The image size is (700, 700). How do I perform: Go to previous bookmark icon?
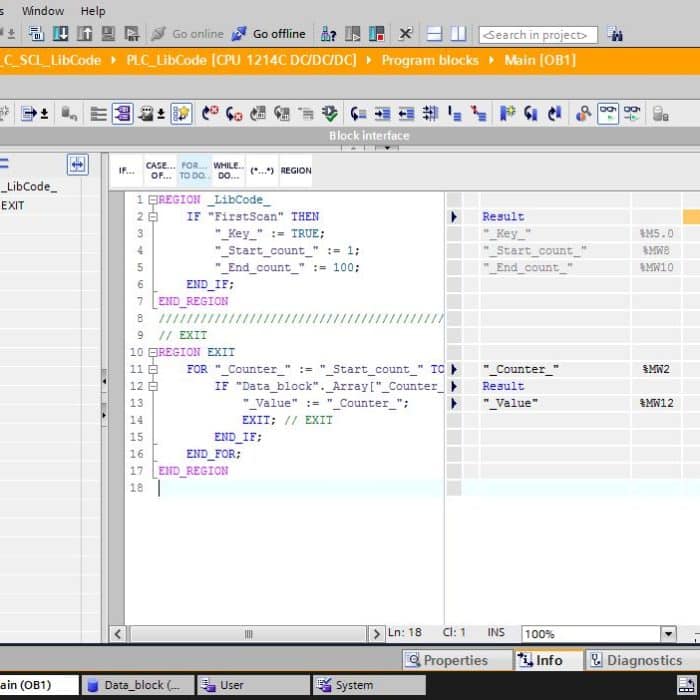(x=554, y=114)
